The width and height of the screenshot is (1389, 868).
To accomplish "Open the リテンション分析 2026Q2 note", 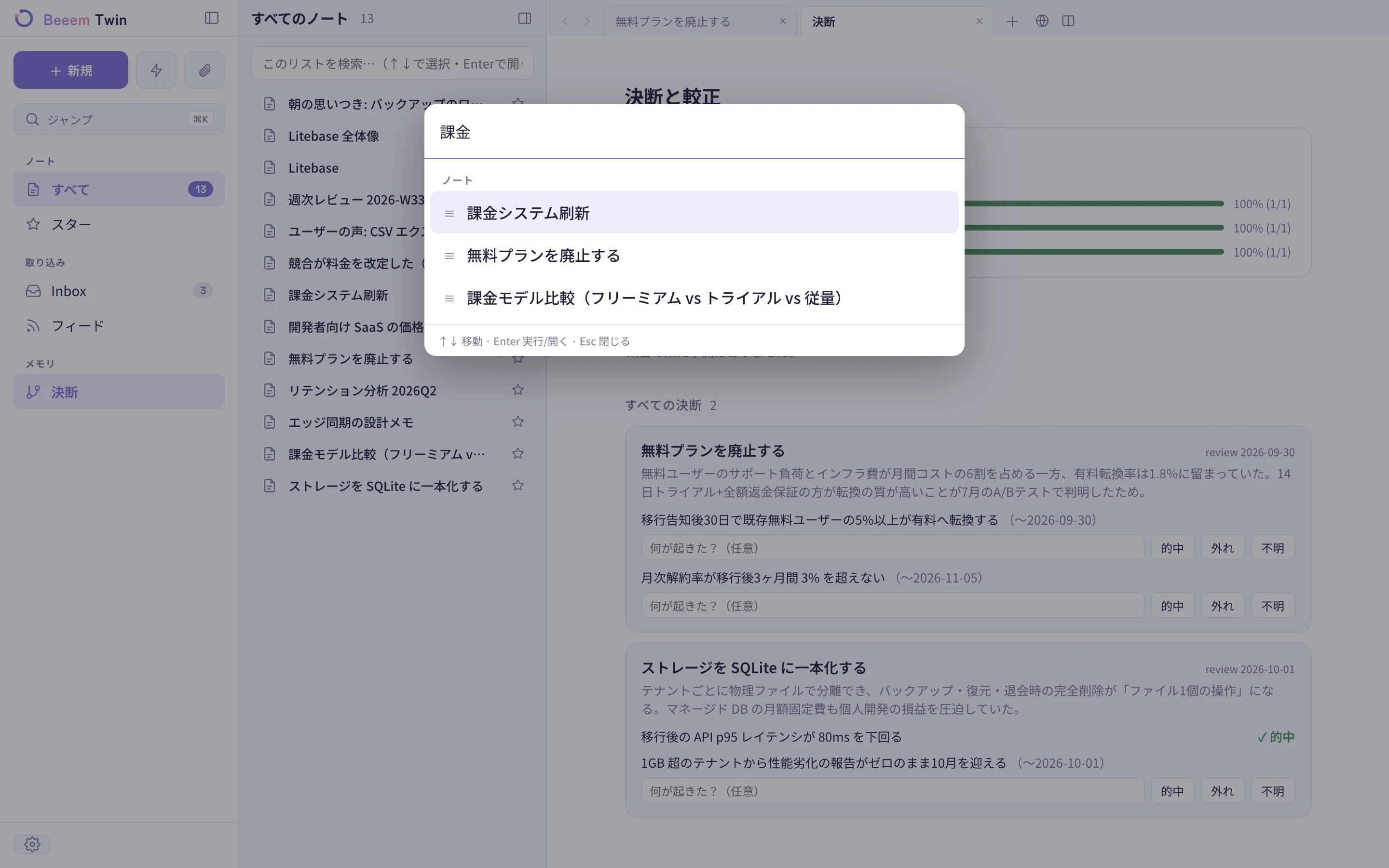I will tap(392, 391).
